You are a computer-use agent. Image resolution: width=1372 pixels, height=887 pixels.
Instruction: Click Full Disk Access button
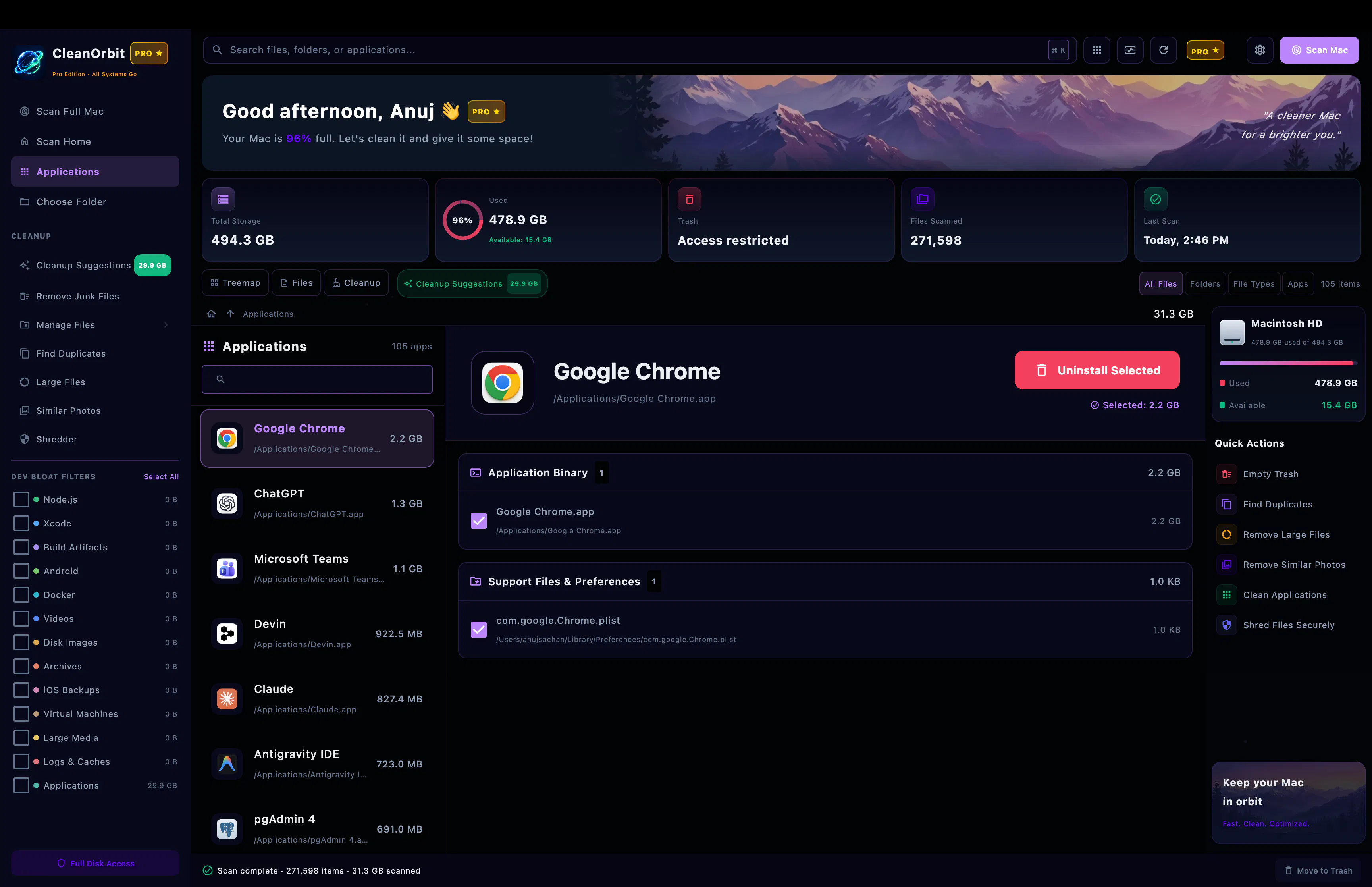(x=95, y=863)
